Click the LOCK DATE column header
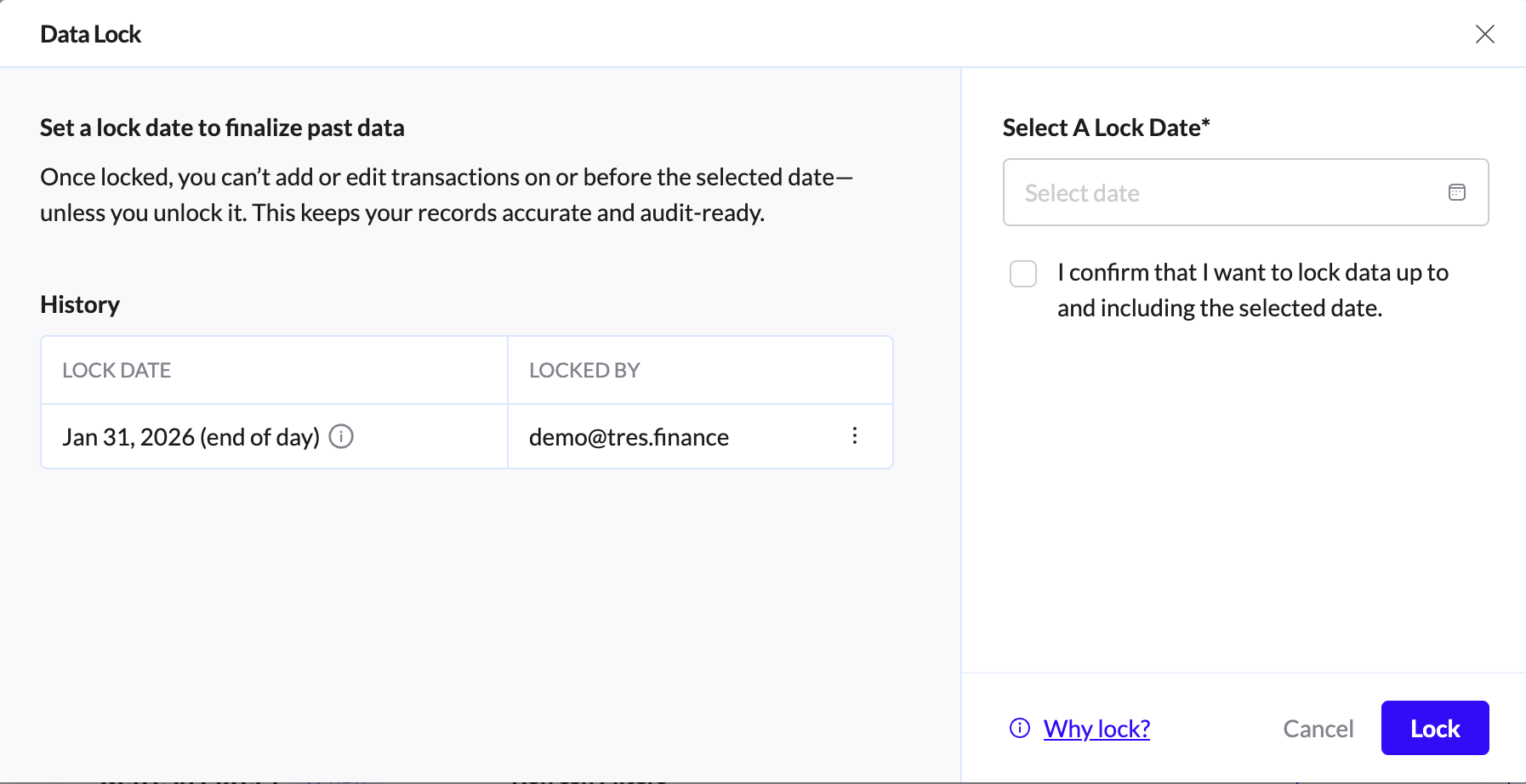 point(117,371)
